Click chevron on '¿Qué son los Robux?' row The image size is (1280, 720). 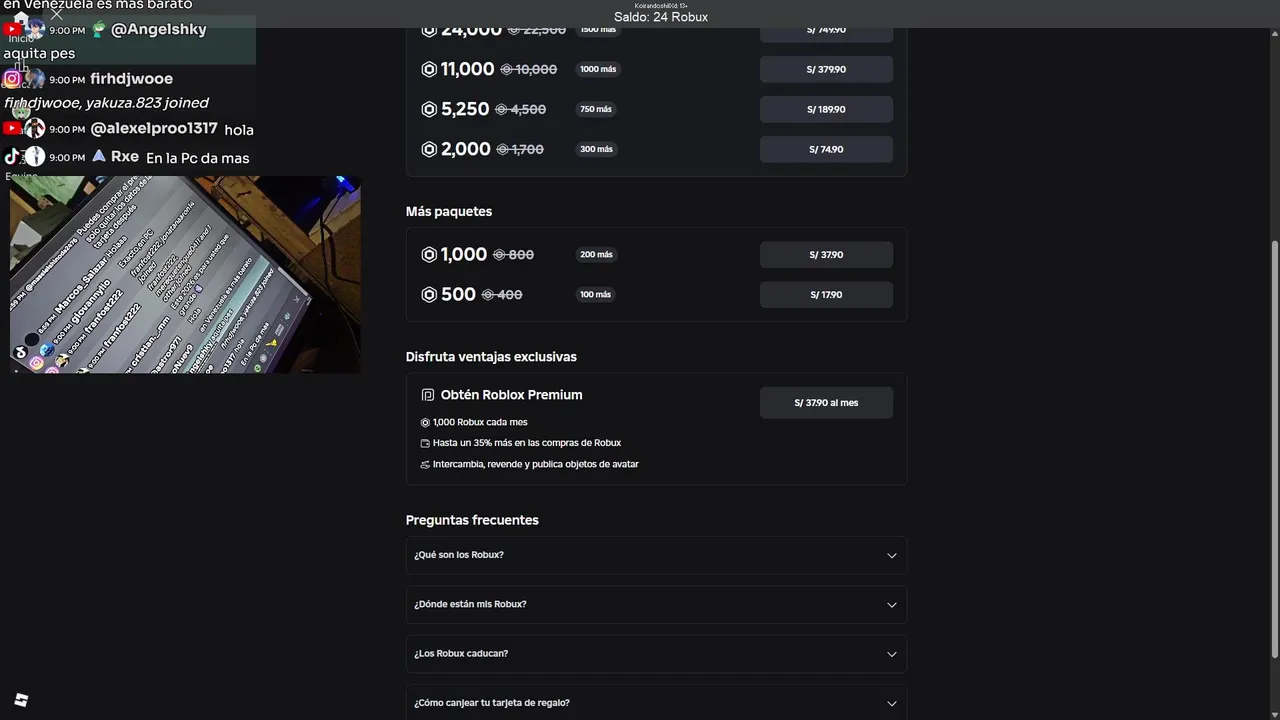891,556
